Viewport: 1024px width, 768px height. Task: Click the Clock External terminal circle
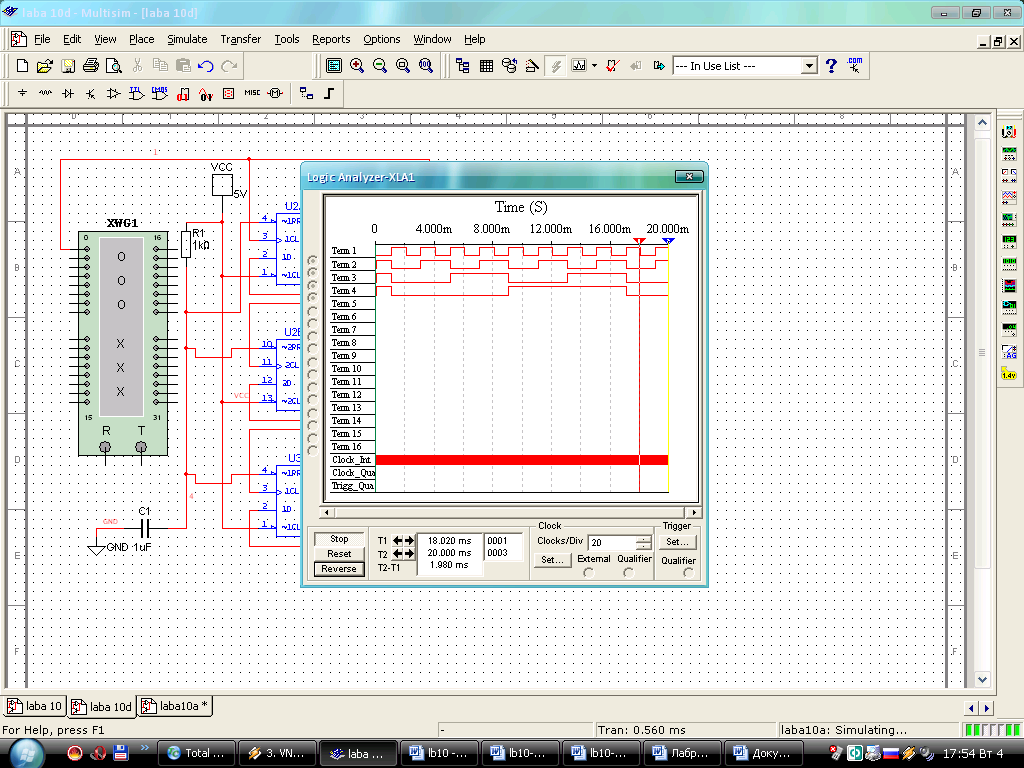click(588, 573)
